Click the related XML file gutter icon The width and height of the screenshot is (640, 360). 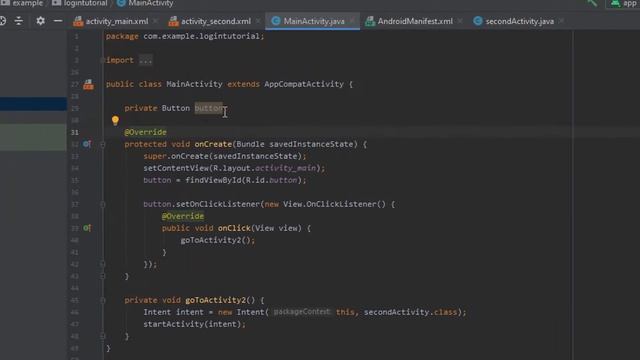89,84
